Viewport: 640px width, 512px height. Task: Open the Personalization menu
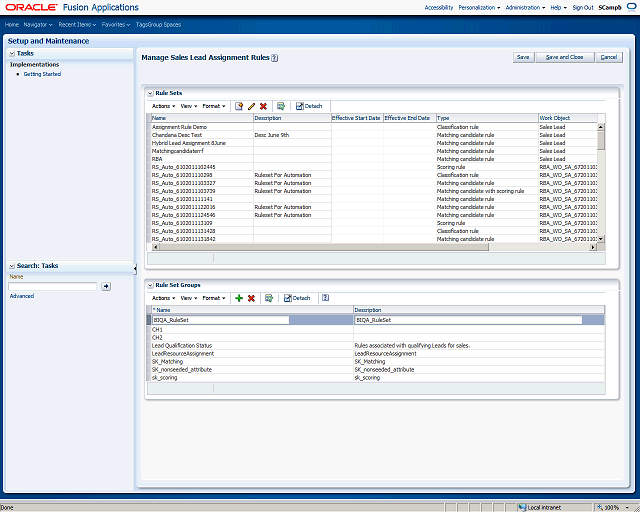pyautogui.click(x=479, y=7)
